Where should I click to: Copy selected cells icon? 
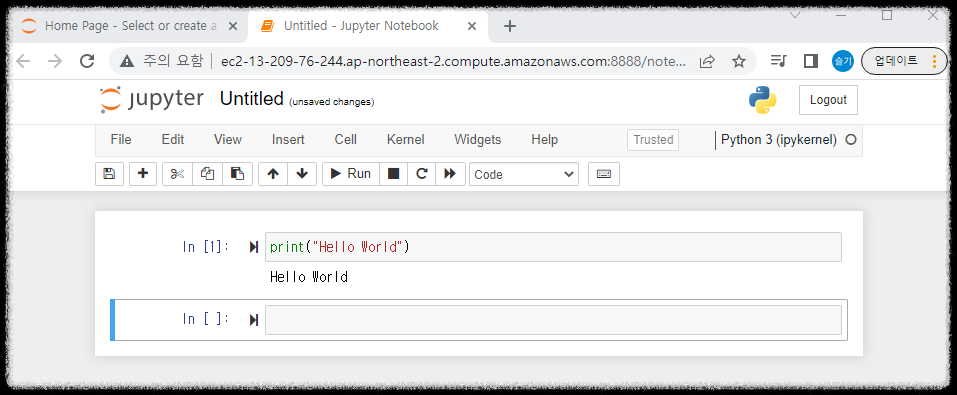tap(208, 174)
